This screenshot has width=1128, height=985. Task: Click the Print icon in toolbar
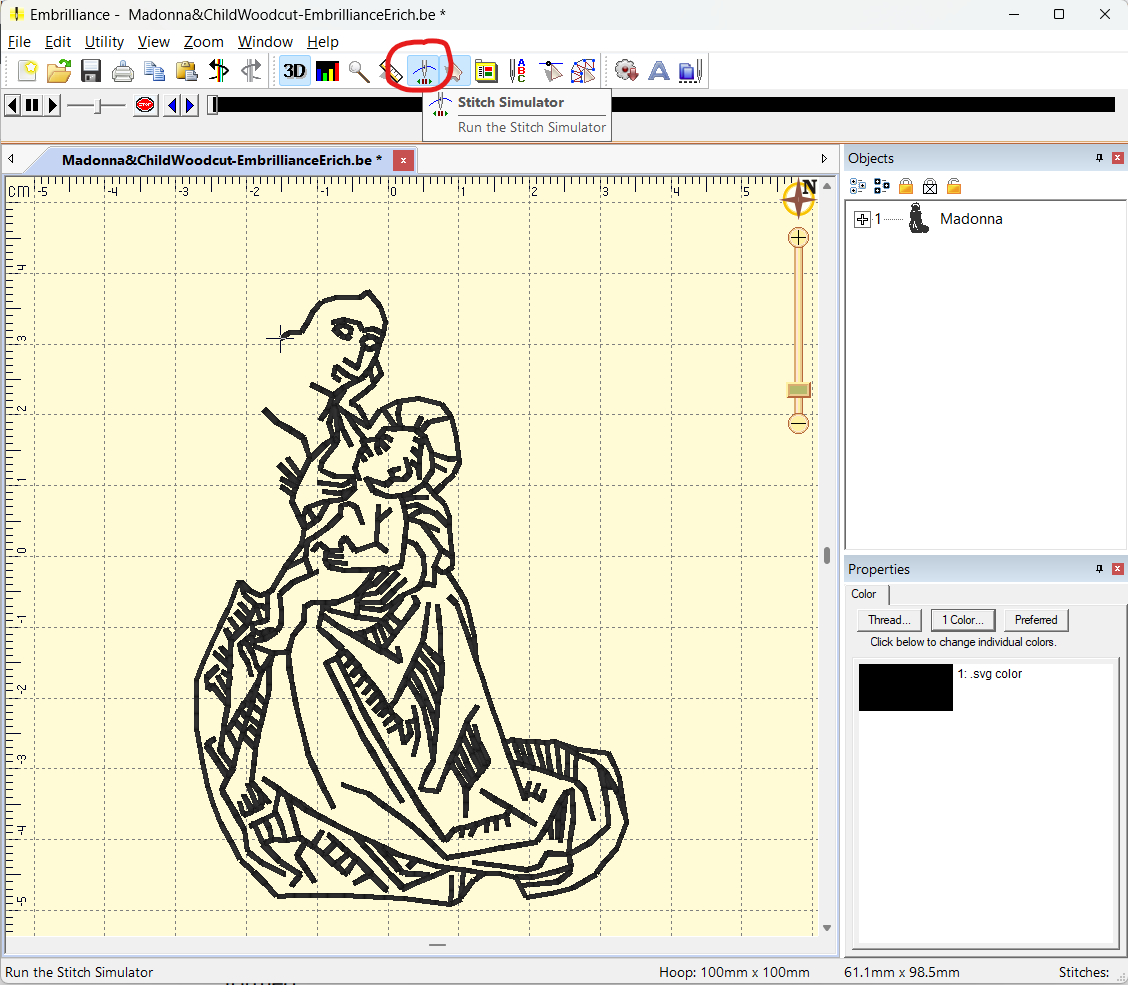coord(123,71)
